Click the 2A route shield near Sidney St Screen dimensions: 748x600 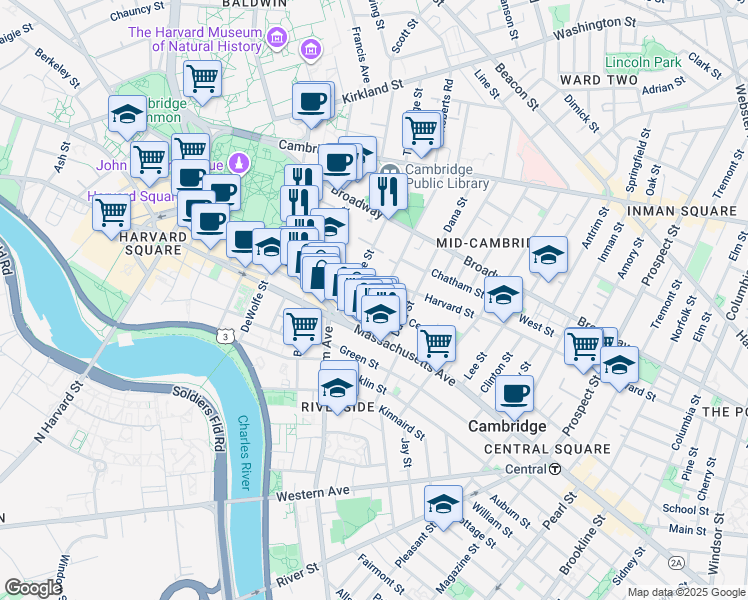click(x=676, y=563)
